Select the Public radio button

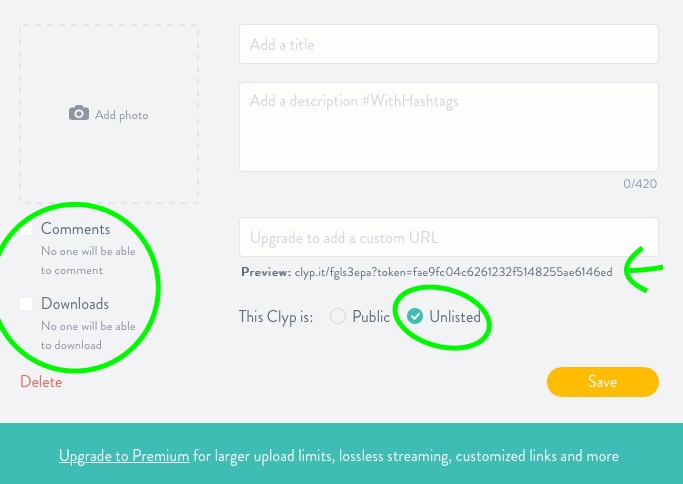[338, 317]
